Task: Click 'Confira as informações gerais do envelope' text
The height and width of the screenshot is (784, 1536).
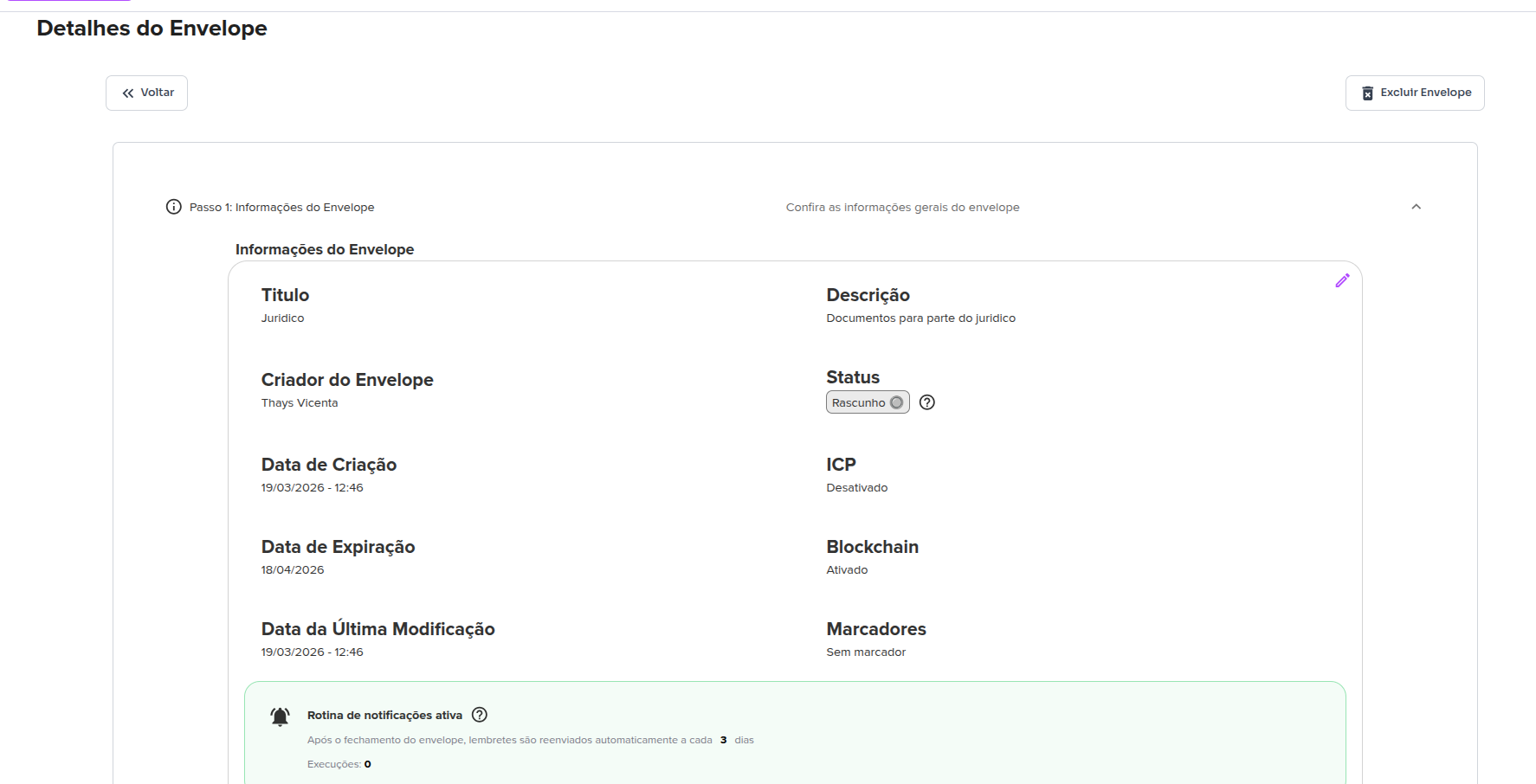Action: pos(902,208)
